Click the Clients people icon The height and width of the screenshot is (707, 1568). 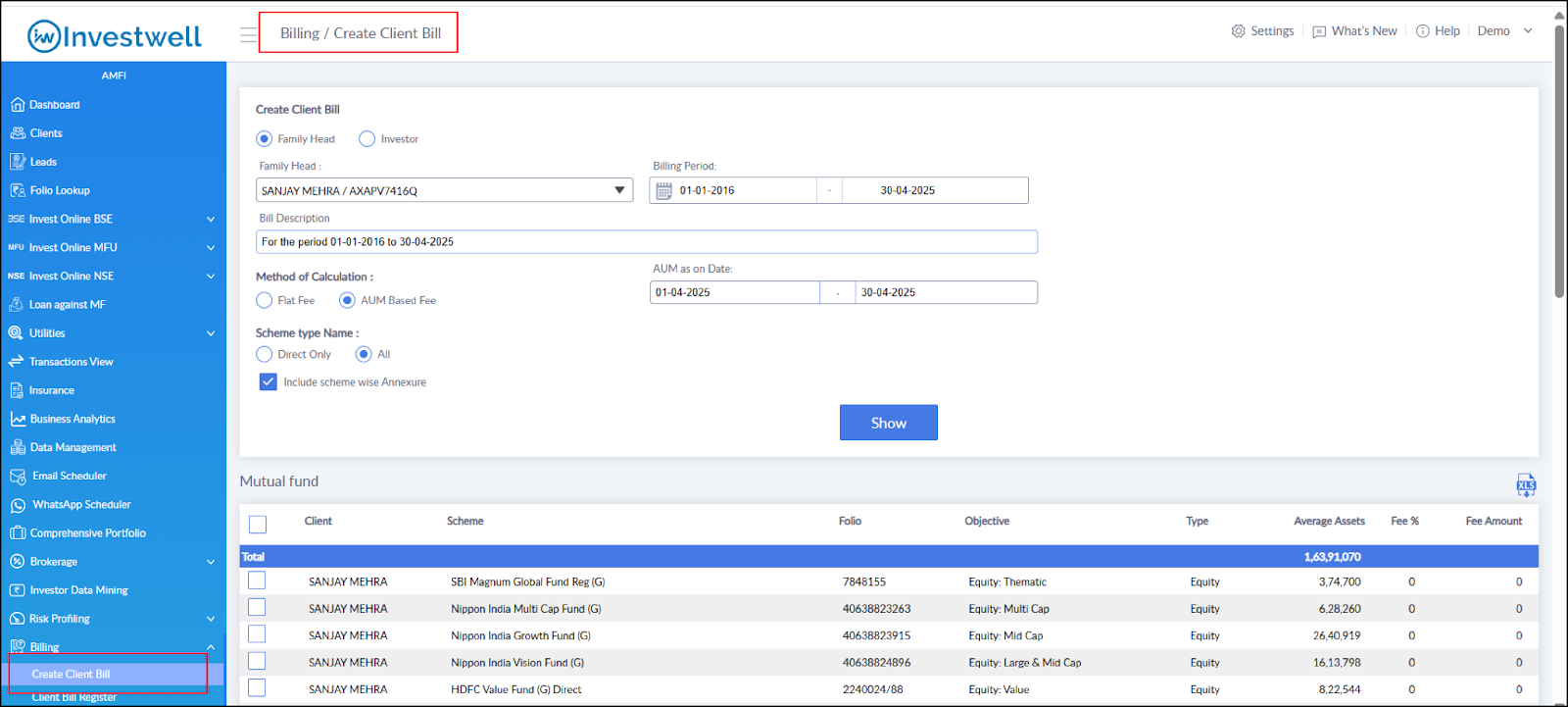[x=17, y=133]
